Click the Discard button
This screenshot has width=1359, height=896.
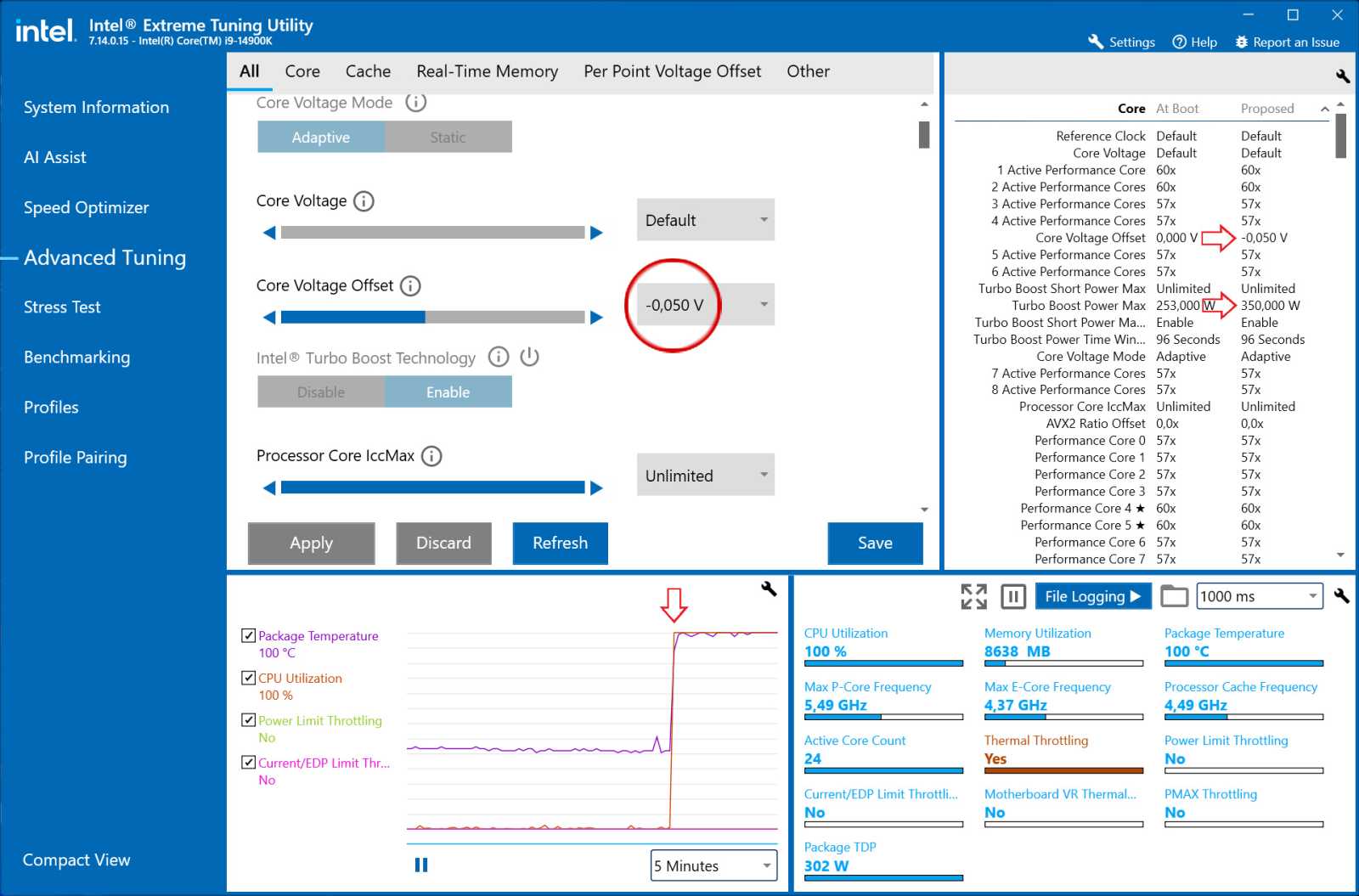[x=443, y=543]
